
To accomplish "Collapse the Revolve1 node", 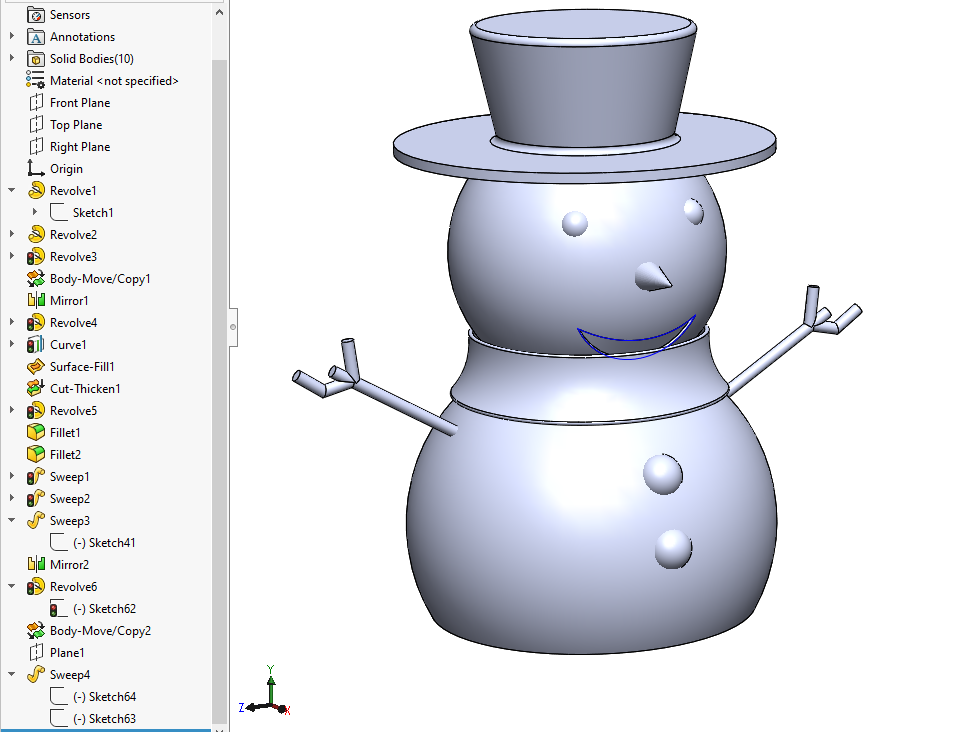I will coord(12,190).
